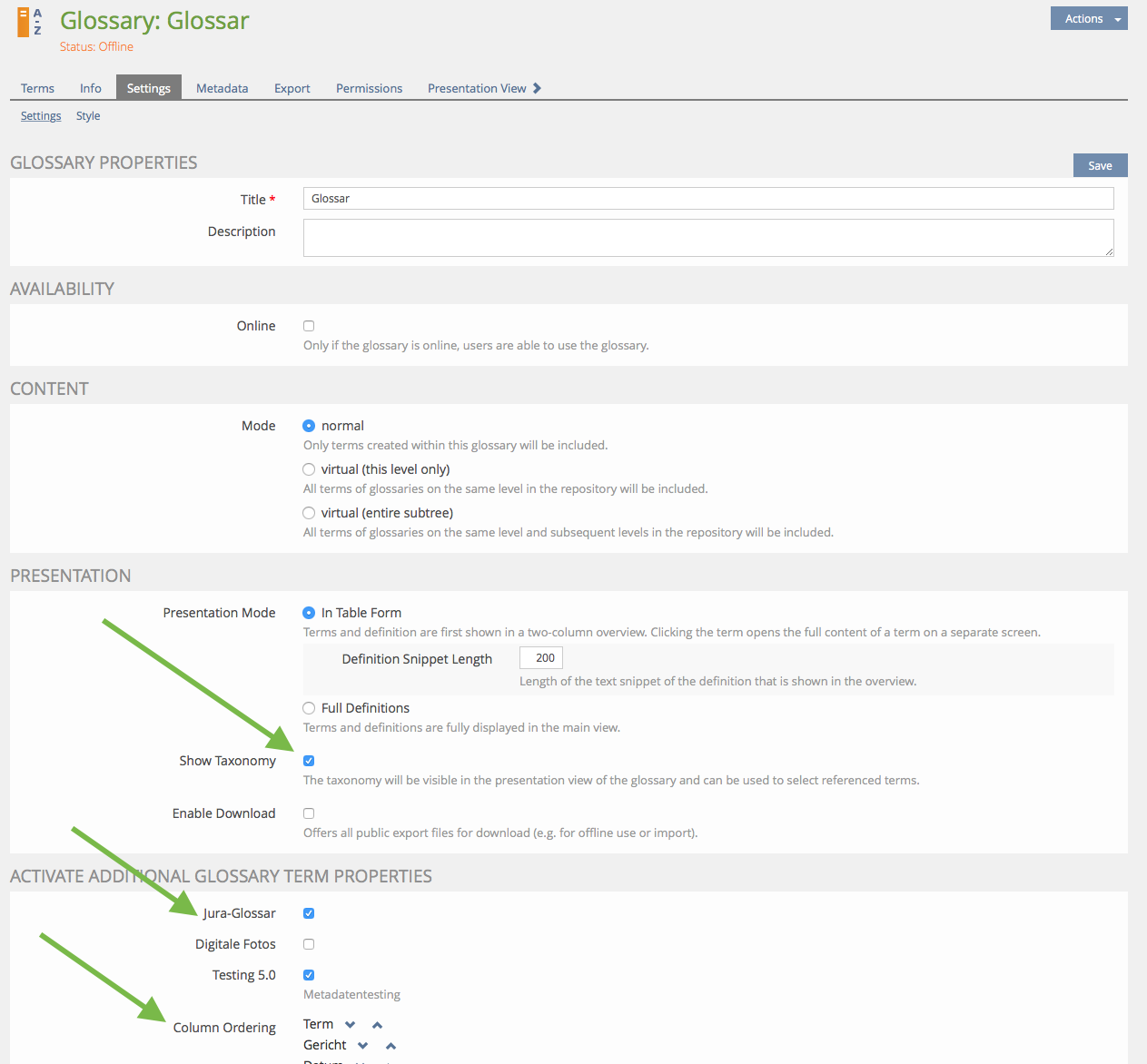Click the glossary A-Z icon
1147x1064 pixels.
point(29,22)
